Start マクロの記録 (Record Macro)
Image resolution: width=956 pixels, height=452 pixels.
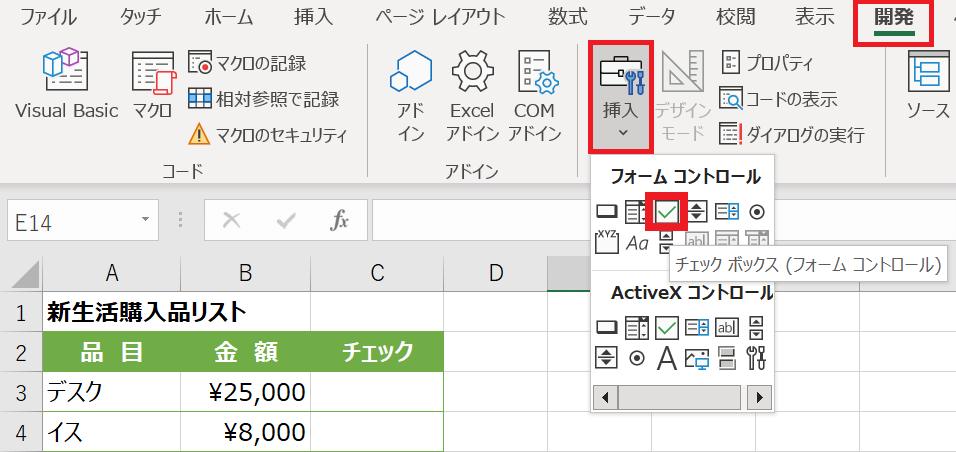coord(248,64)
